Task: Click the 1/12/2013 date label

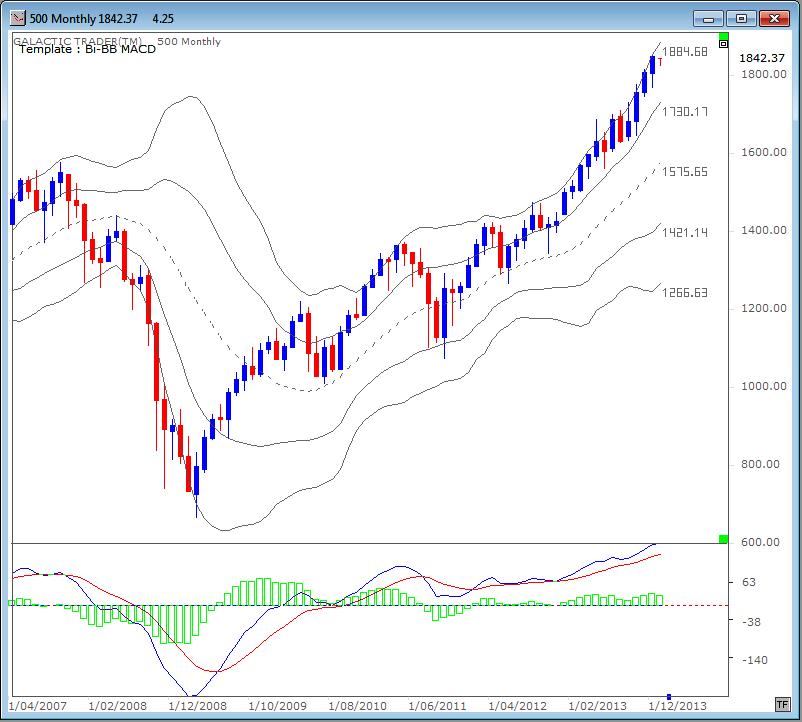Action: click(678, 706)
